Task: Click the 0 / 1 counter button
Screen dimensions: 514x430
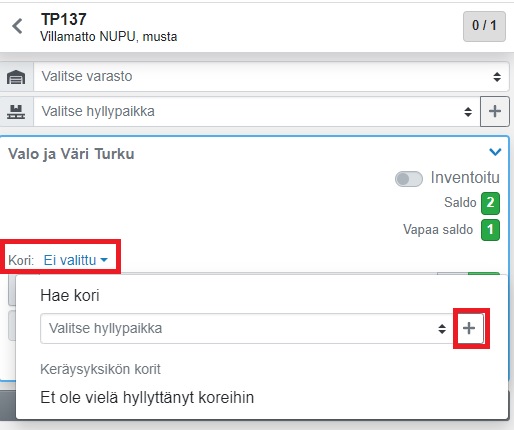Action: click(484, 26)
